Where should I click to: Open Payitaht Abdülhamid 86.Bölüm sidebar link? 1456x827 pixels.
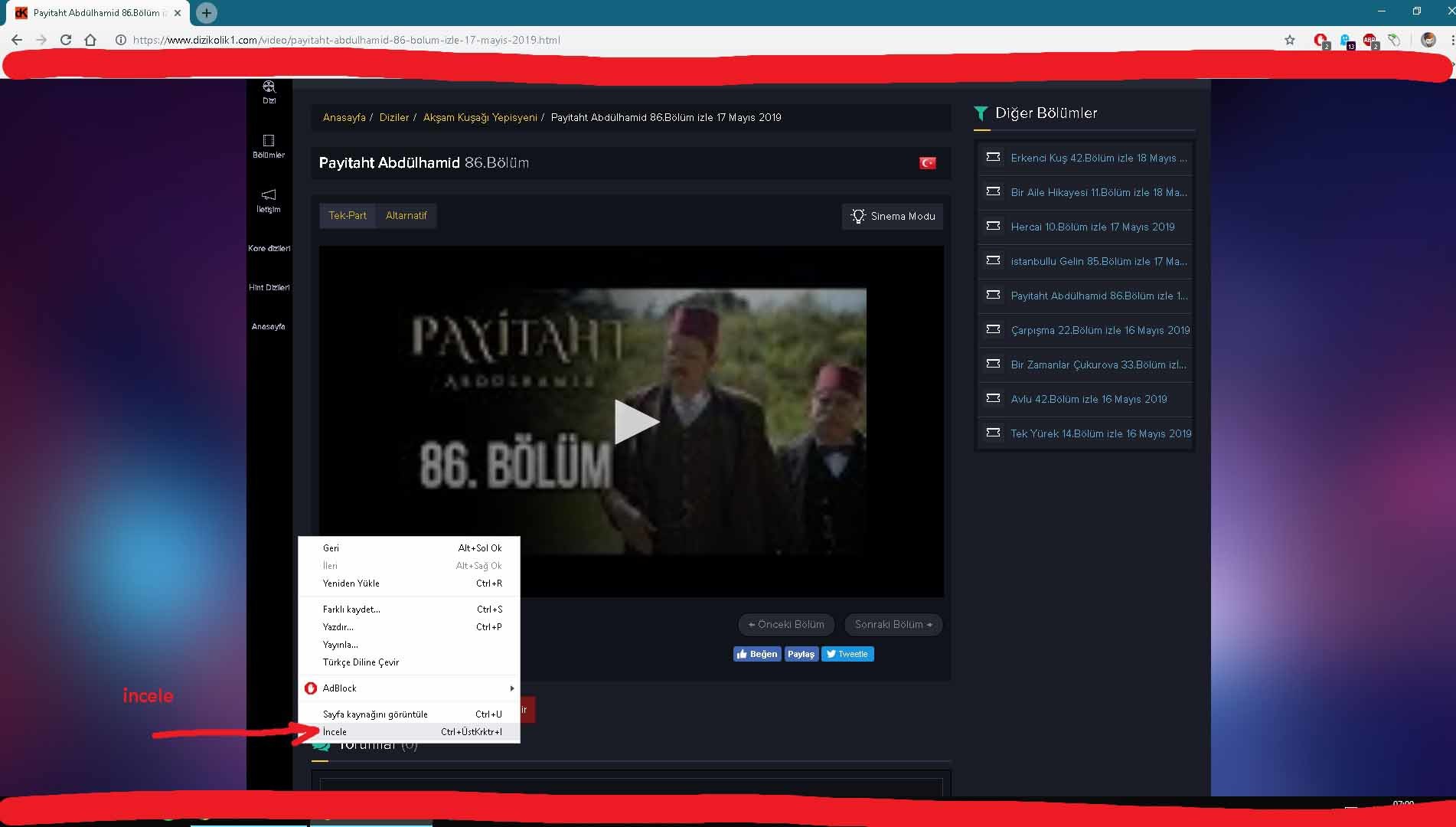coord(1099,296)
